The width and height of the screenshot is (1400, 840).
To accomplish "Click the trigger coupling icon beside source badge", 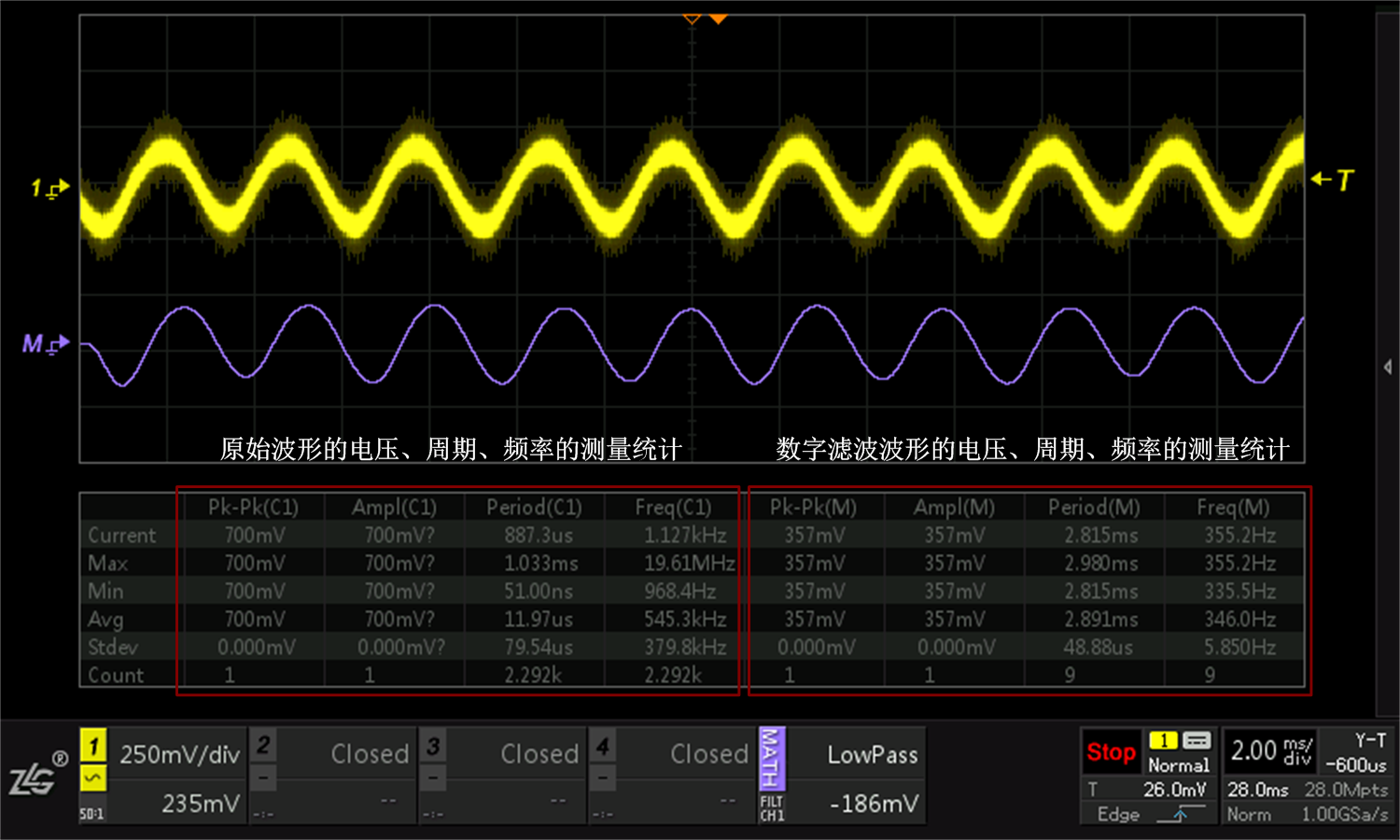I will (1197, 740).
